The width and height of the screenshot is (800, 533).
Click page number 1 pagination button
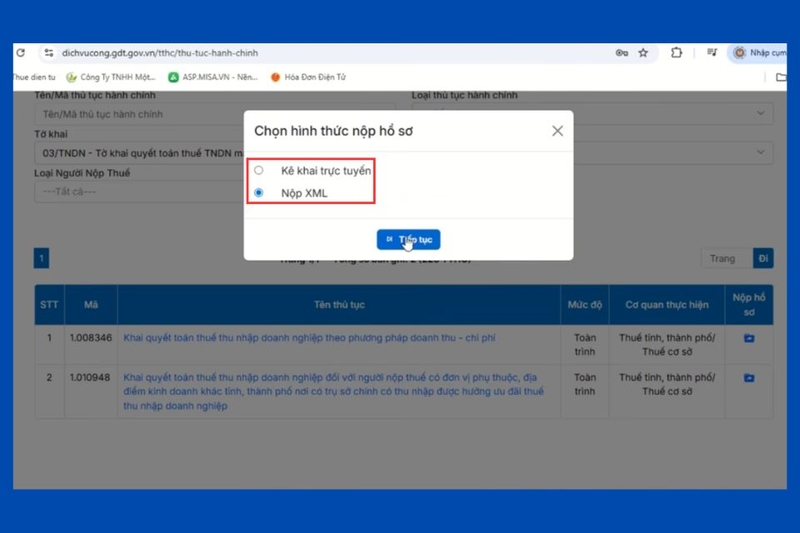point(41,258)
